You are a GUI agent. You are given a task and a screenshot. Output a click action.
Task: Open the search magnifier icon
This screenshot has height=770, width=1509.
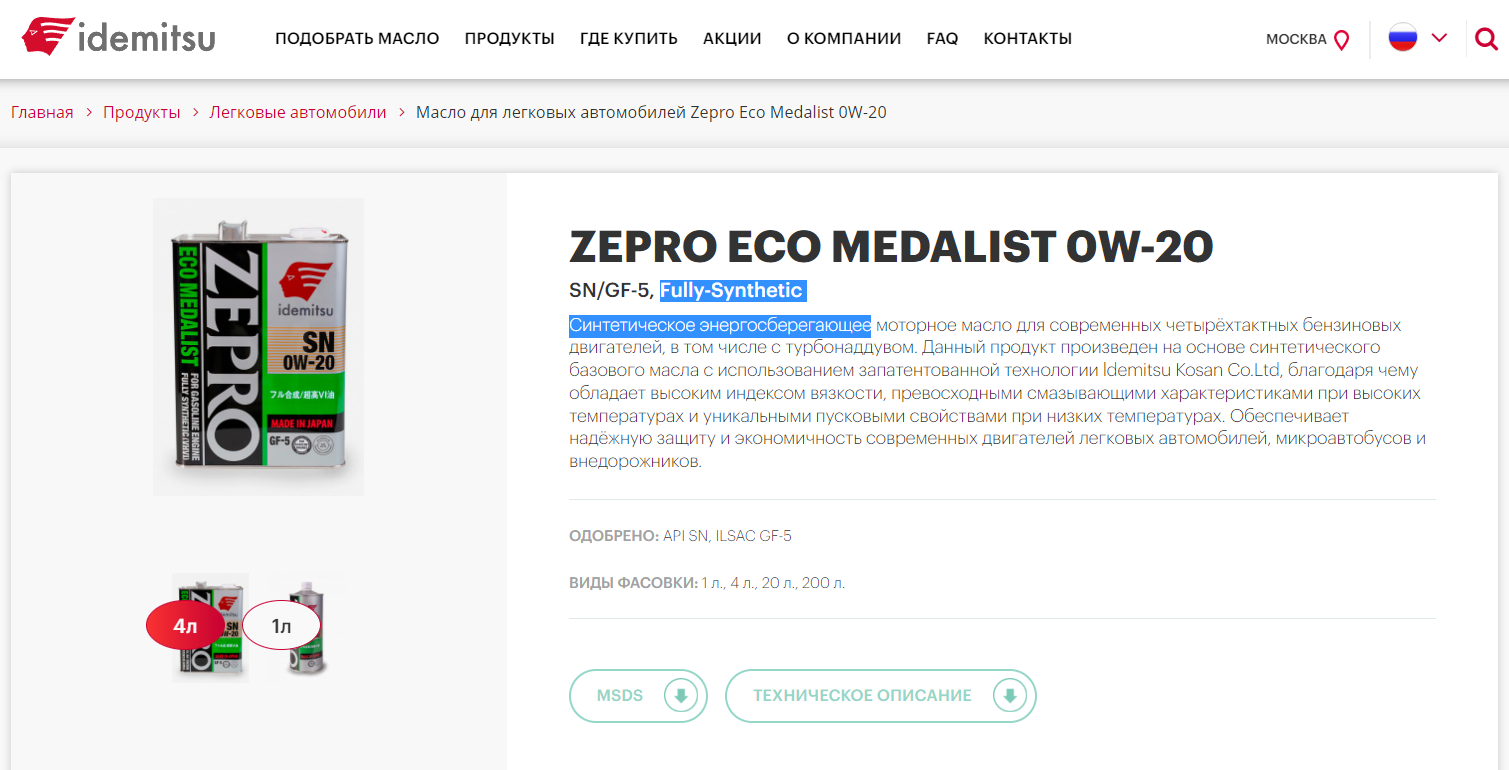pyautogui.click(x=1487, y=40)
